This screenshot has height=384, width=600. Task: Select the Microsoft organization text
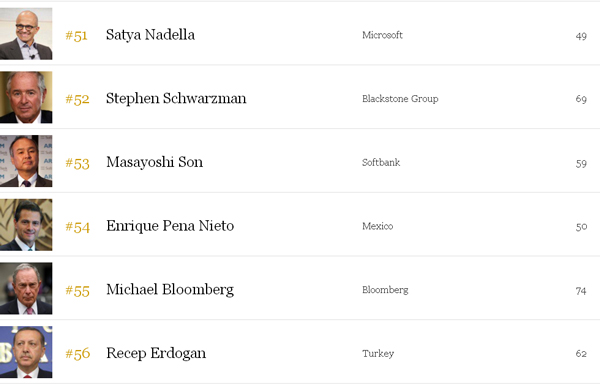pyautogui.click(x=382, y=35)
